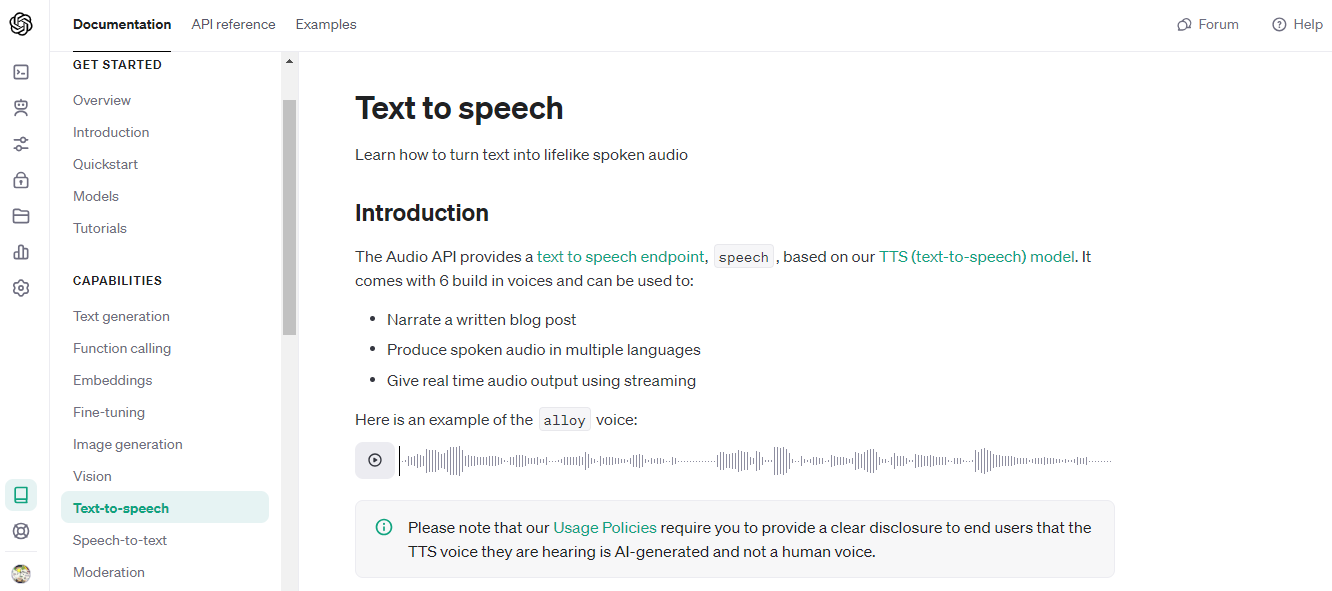Open the Playground terminal icon in sidebar
This screenshot has height=591, width=1332.
coord(21,72)
